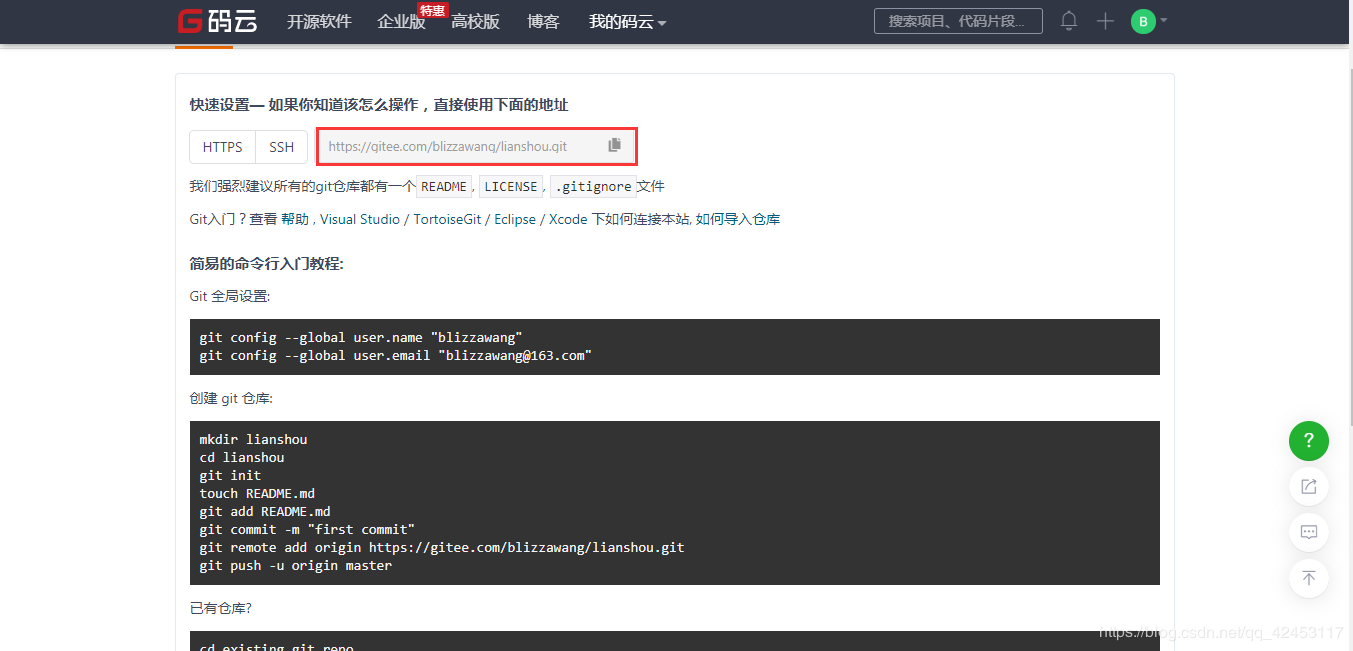Image resolution: width=1353 pixels, height=651 pixels.
Task: Click the Visual Studio link
Action: (360, 219)
